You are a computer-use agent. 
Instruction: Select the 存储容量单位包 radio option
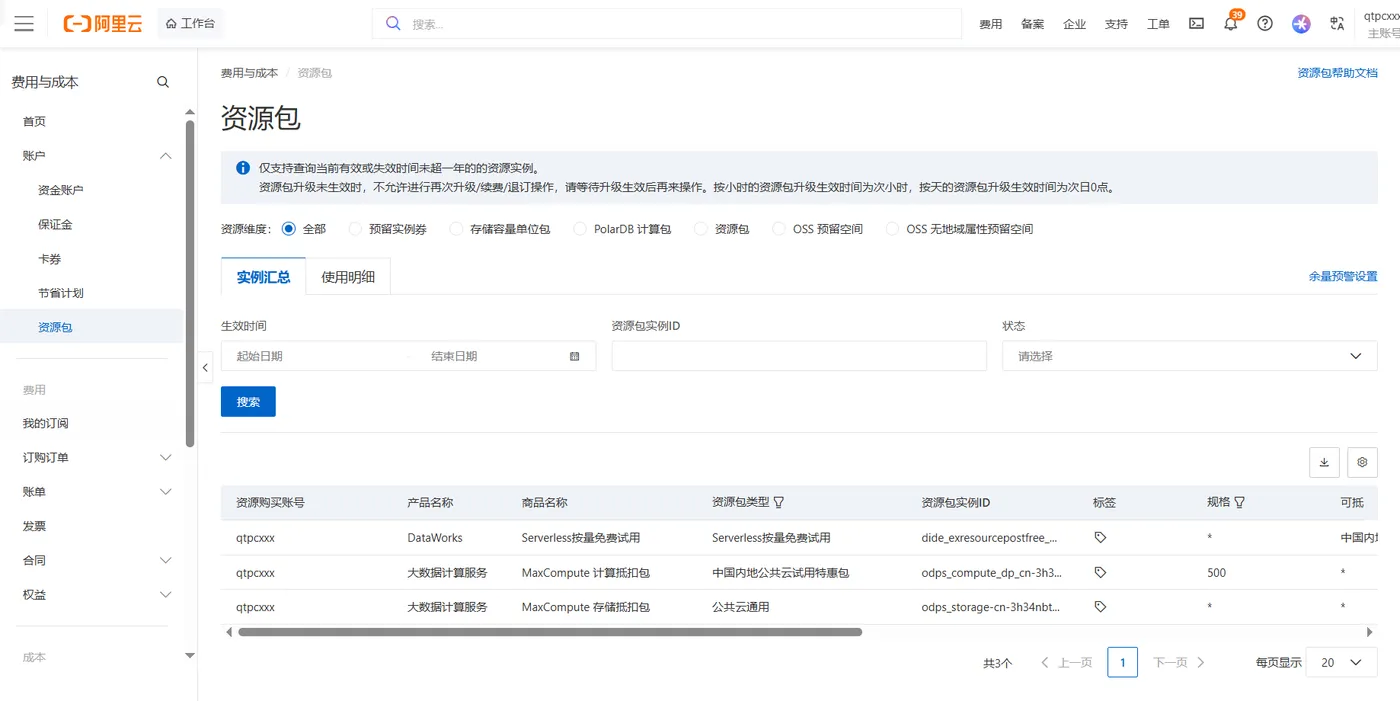point(456,229)
